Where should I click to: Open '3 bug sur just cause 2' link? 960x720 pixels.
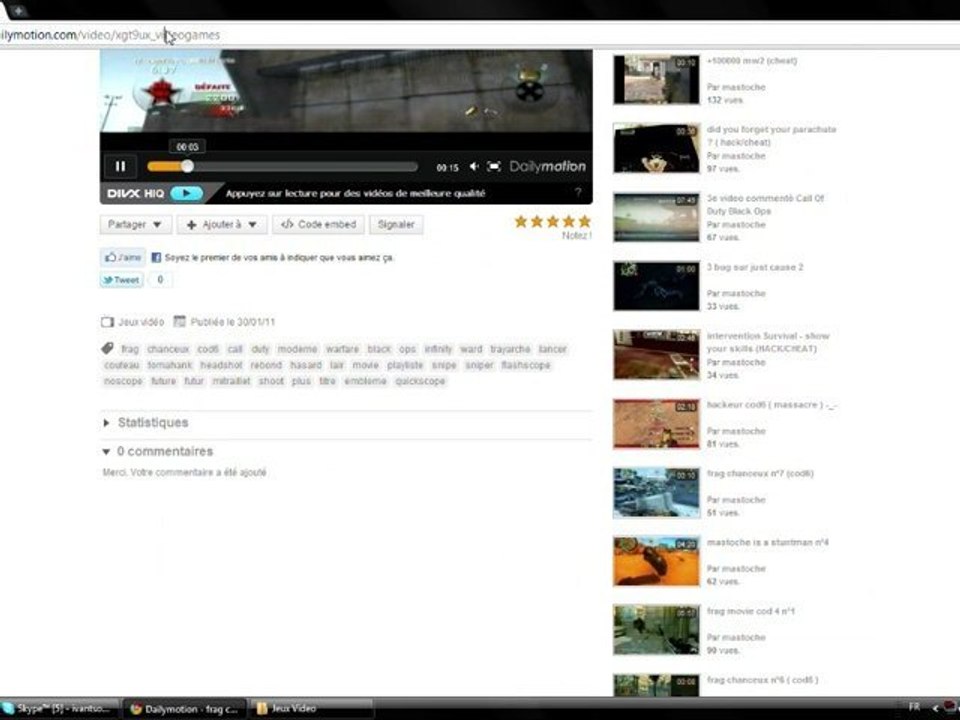[x=755, y=268]
